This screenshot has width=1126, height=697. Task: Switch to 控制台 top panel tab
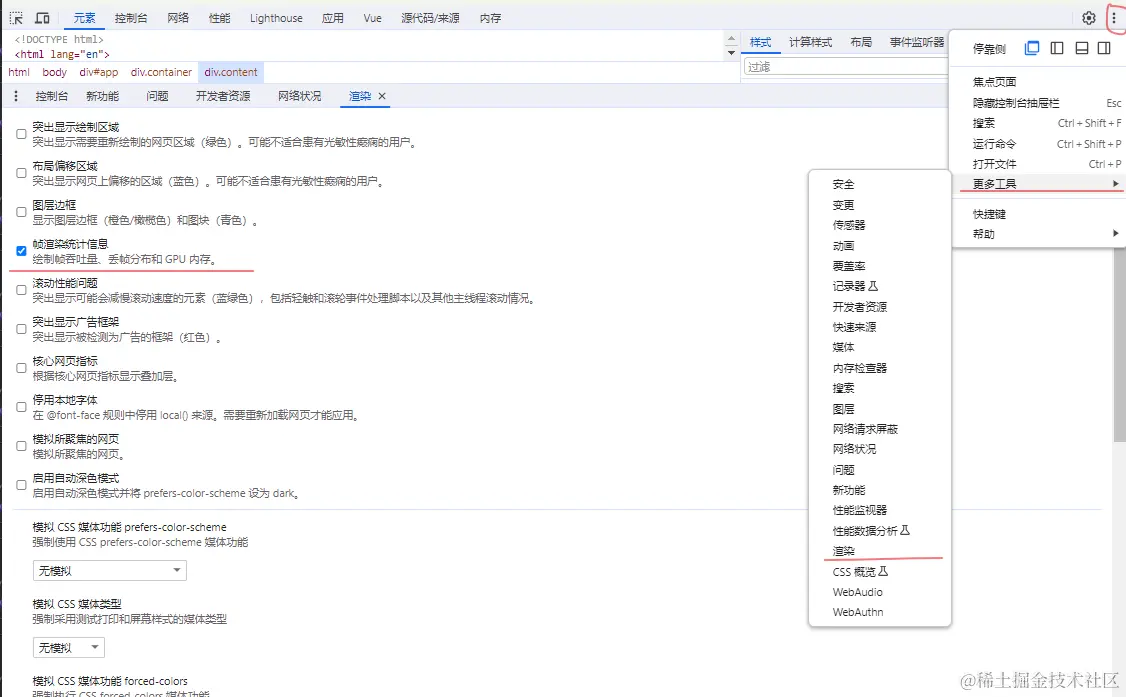[131, 18]
